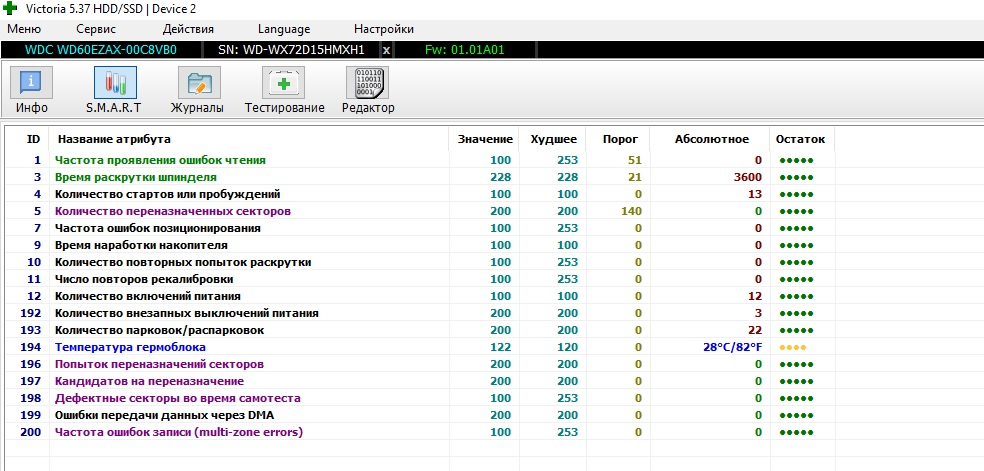The image size is (984, 471).
Task: Click worst value 120 in temperature row
Action: tap(567, 347)
